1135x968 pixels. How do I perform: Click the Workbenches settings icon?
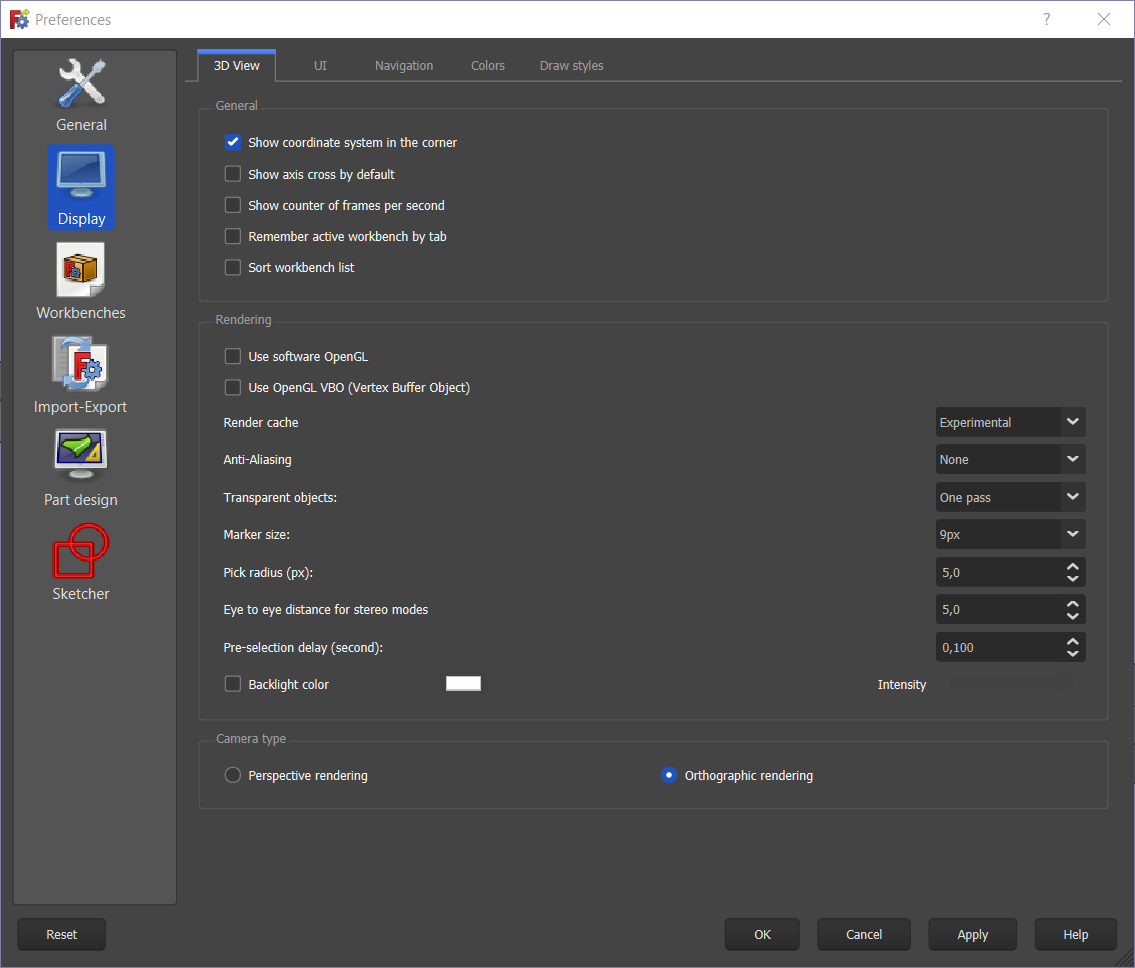point(81,282)
